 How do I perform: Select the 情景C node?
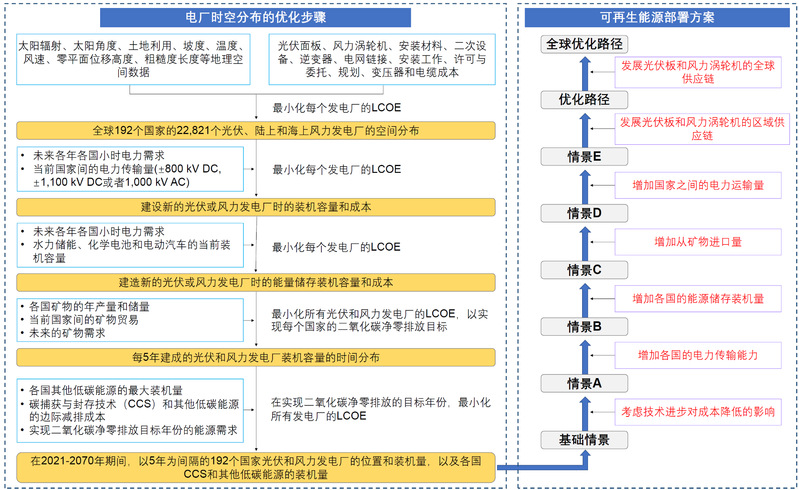pos(583,270)
